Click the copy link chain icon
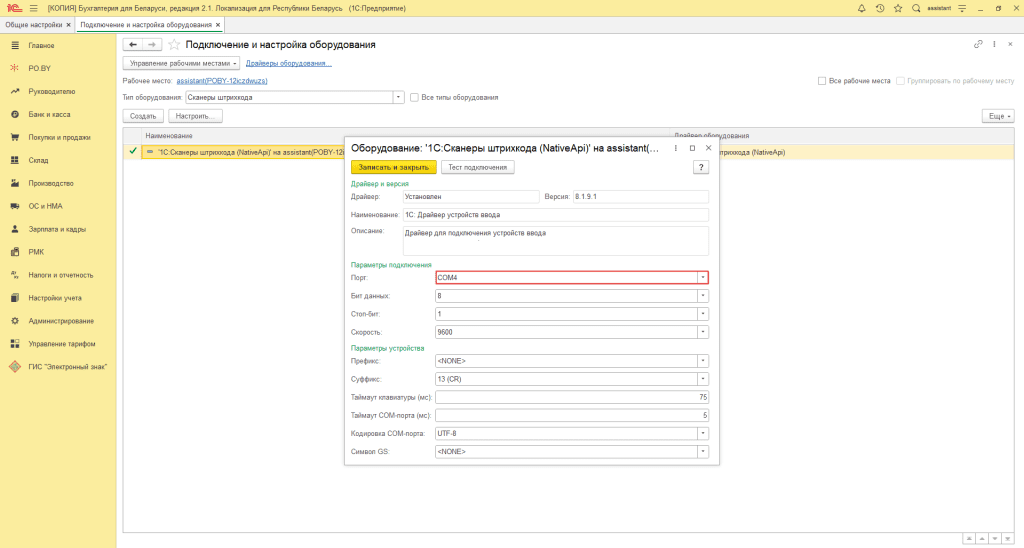The image size is (1024, 548). tap(978, 45)
